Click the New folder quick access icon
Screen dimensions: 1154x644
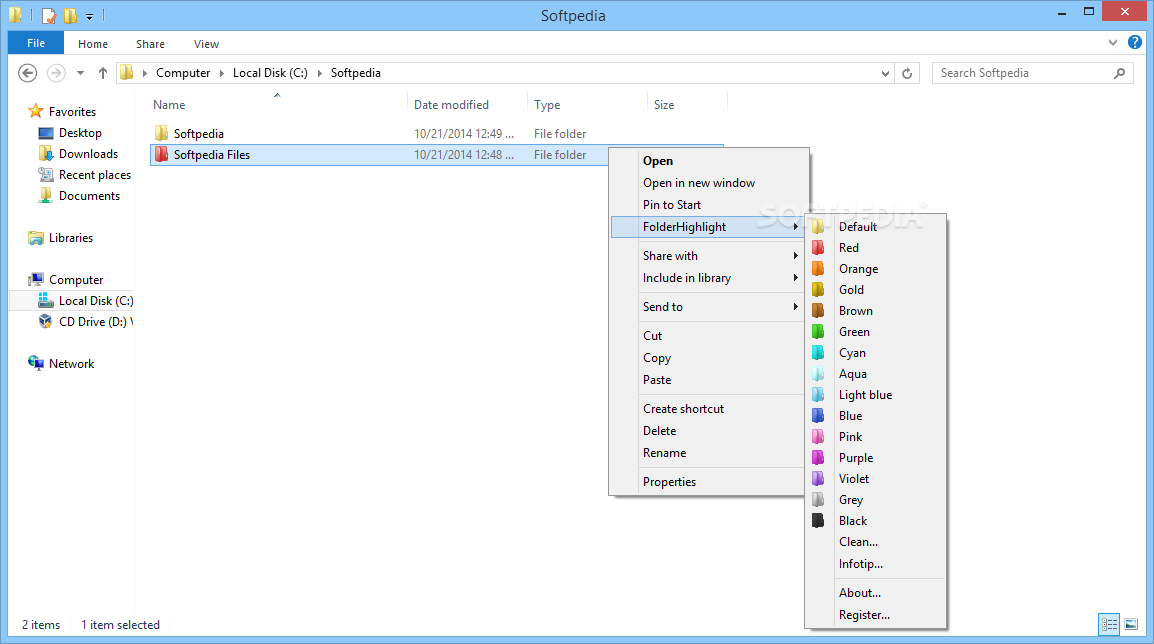coord(71,15)
